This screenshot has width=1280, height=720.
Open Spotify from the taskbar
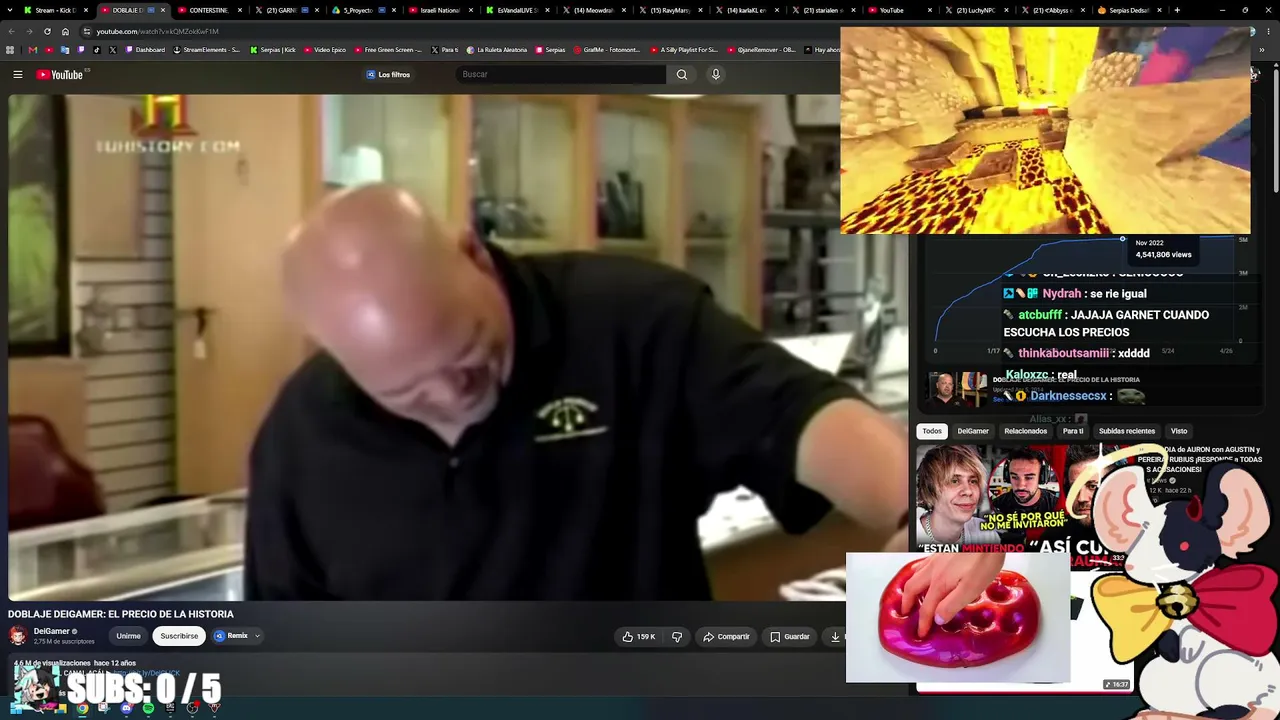[148, 708]
